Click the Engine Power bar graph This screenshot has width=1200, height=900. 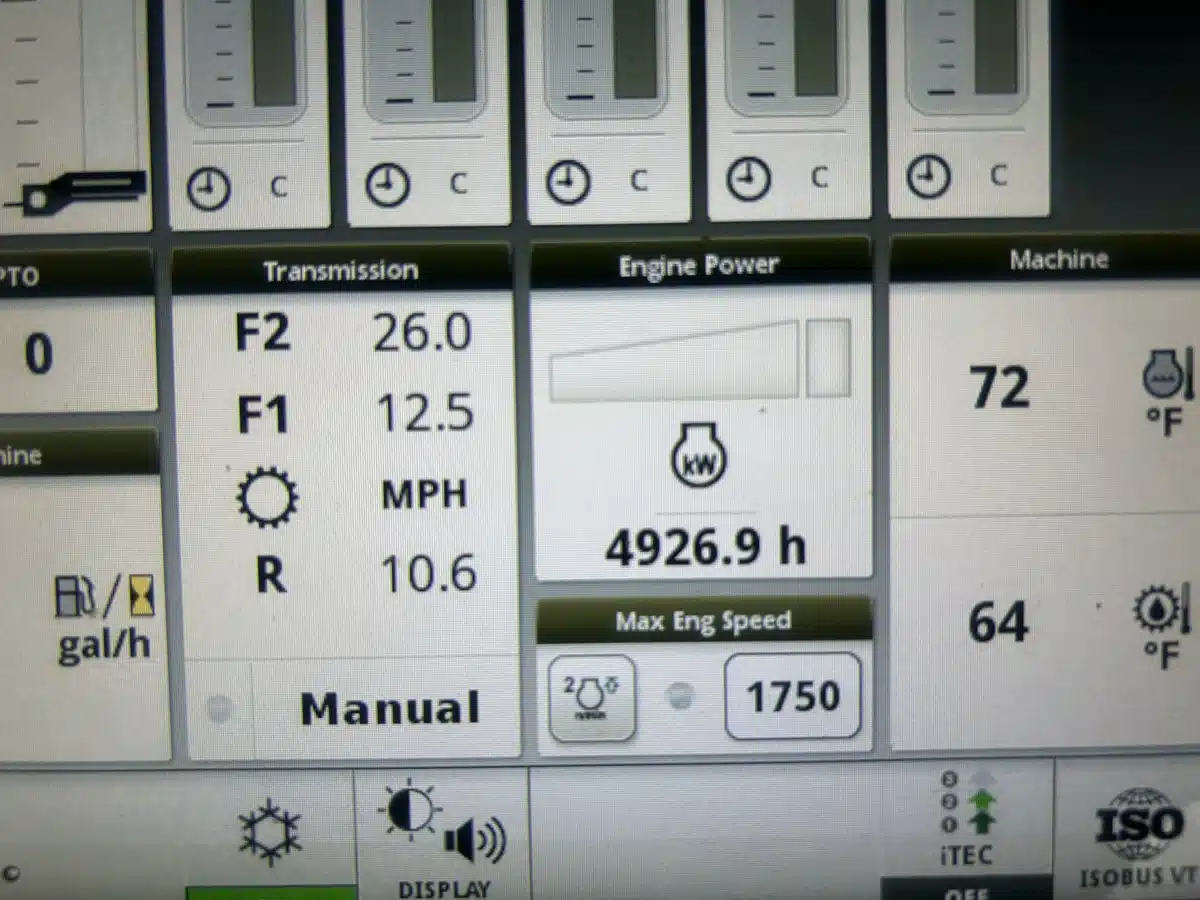click(x=700, y=360)
